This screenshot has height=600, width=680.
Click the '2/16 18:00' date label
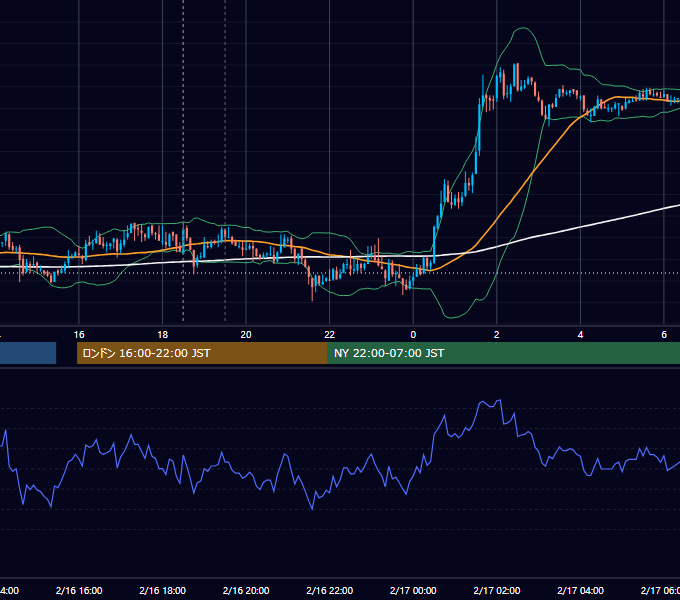click(162, 590)
